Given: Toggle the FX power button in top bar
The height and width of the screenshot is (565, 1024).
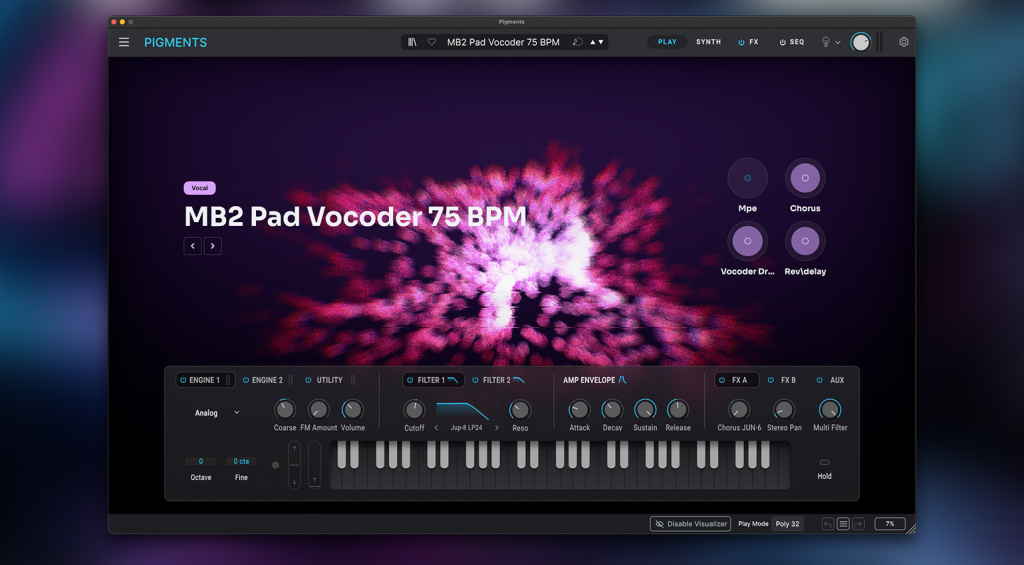Looking at the screenshot, I should (x=741, y=42).
